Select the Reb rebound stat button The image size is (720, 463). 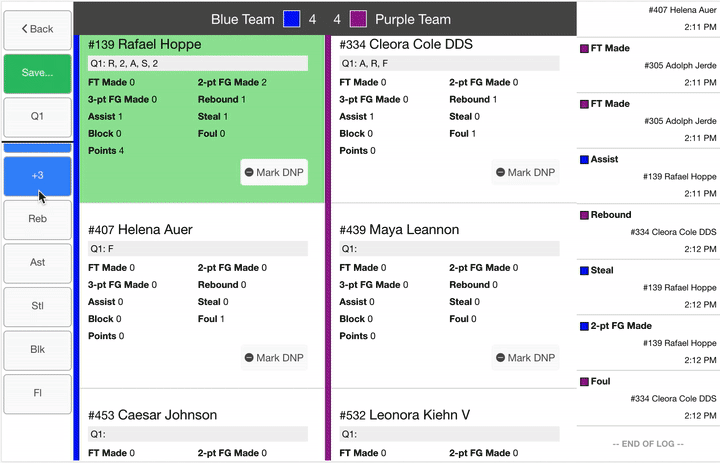click(37, 219)
